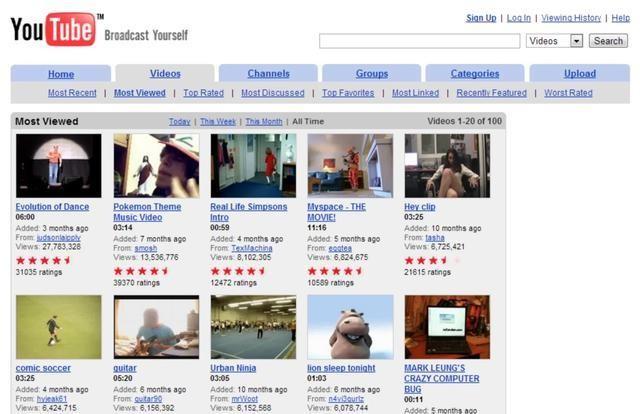
Task: Switch to the Channels tab
Action: (268, 73)
